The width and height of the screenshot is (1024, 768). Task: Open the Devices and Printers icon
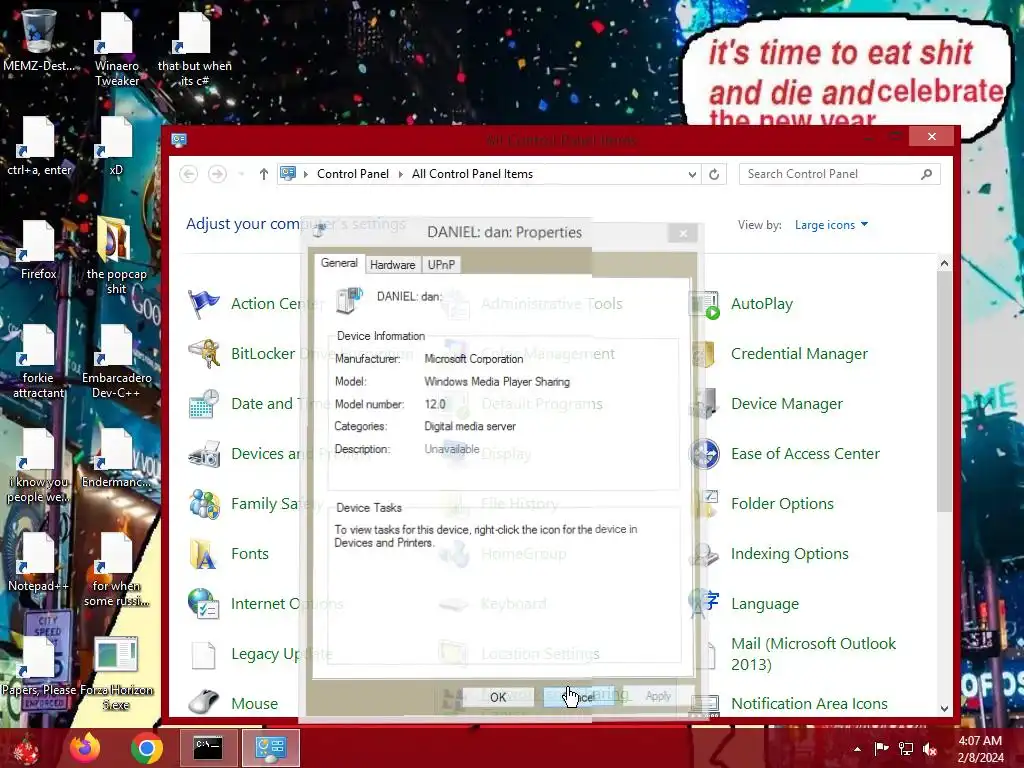pyautogui.click(x=204, y=454)
